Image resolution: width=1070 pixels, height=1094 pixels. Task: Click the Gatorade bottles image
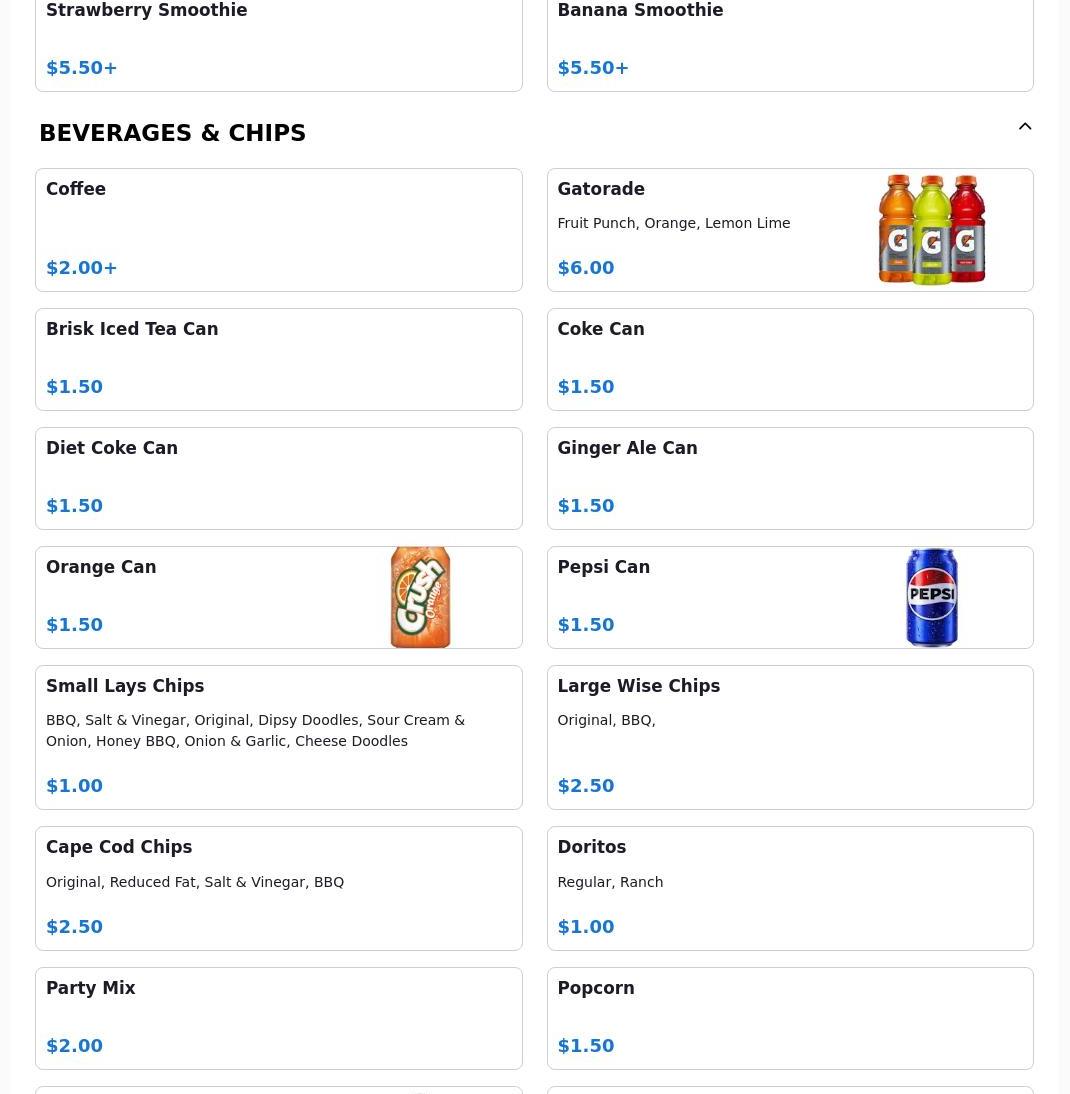[x=931, y=230]
